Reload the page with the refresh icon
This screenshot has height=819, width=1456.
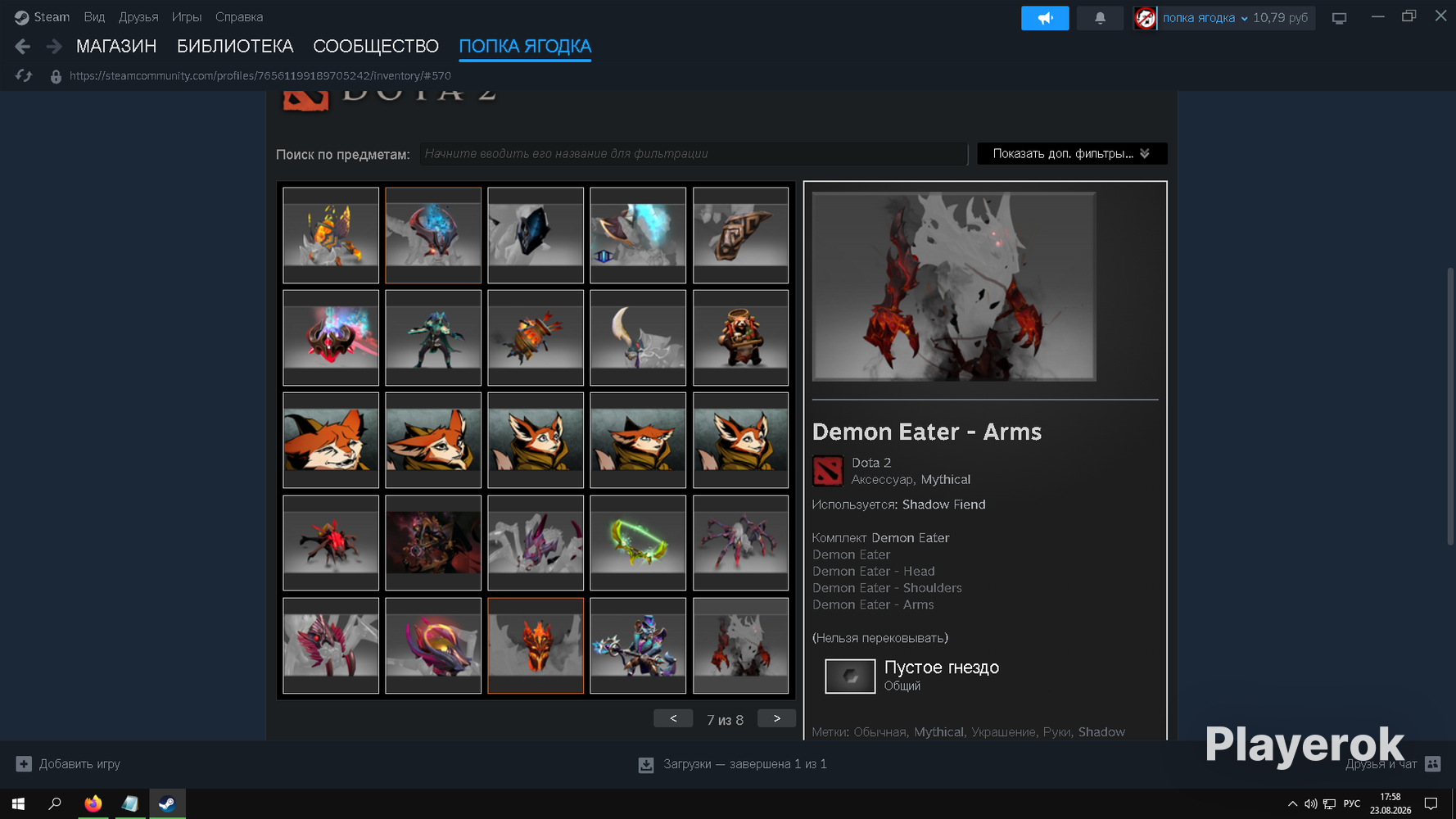(x=24, y=76)
